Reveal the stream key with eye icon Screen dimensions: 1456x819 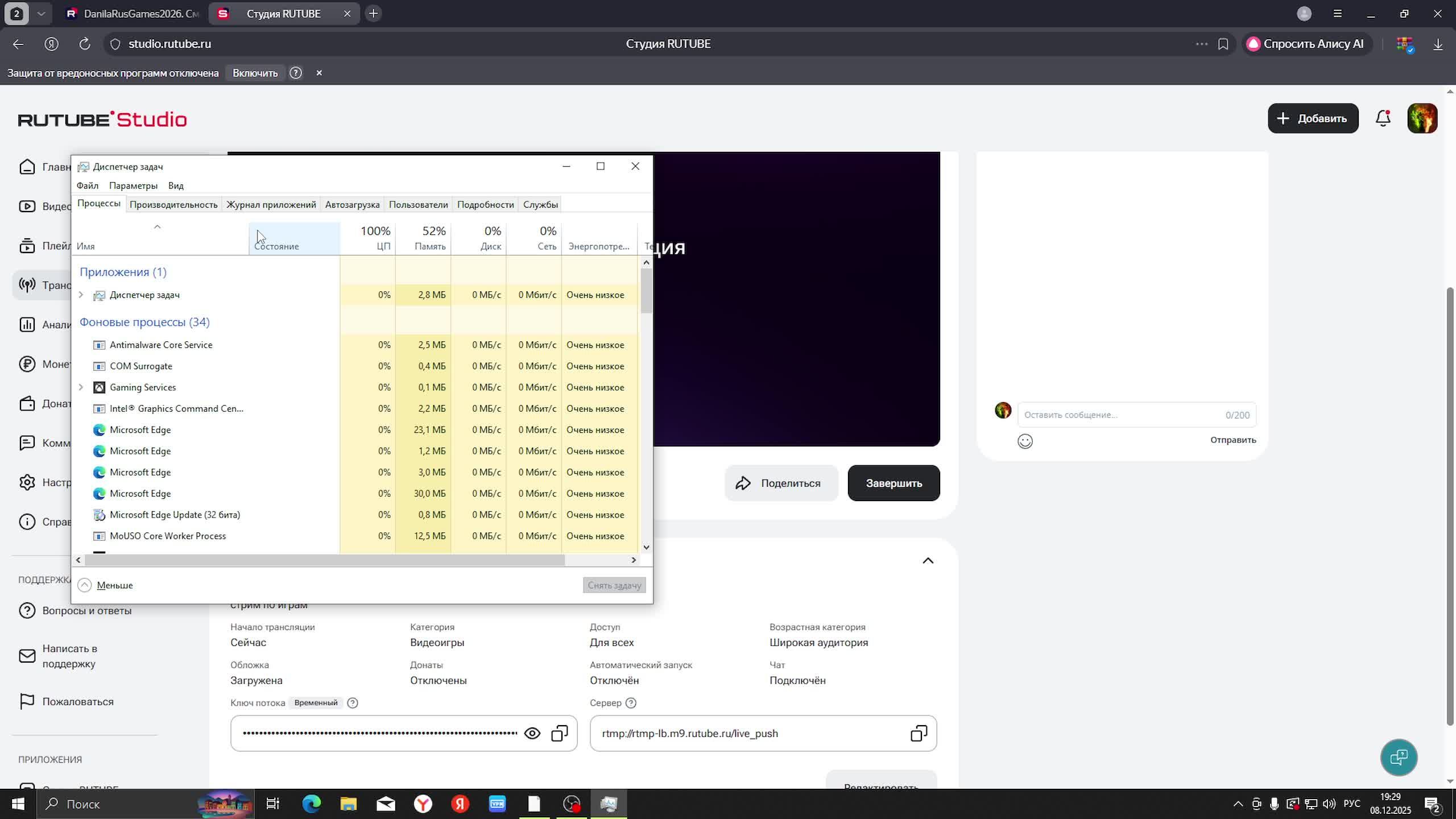tap(532, 733)
